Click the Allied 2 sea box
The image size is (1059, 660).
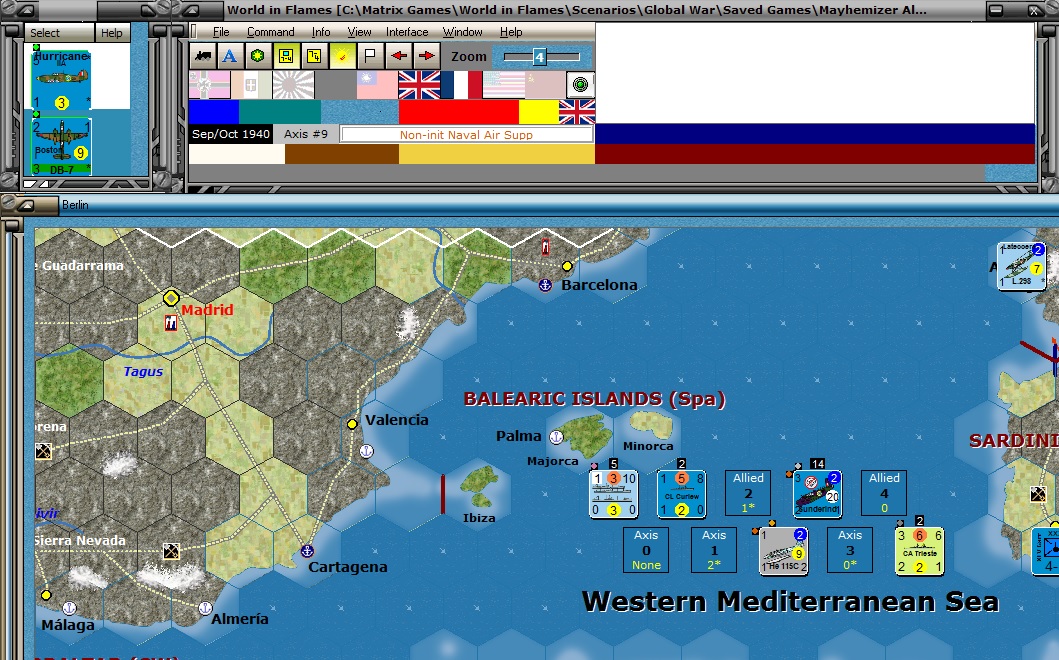point(748,493)
